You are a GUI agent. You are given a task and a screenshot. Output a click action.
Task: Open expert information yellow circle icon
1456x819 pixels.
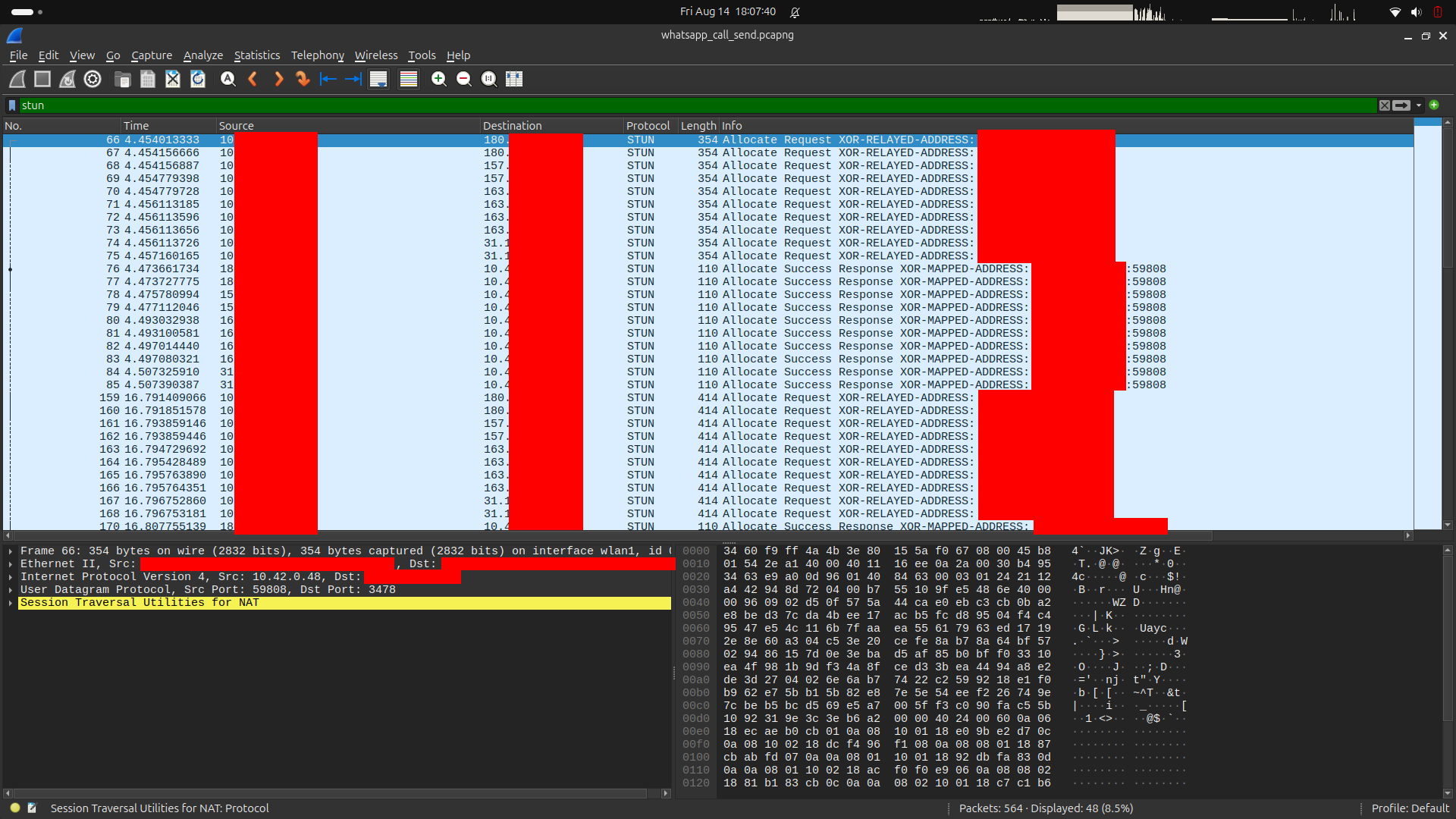pyautogui.click(x=15, y=808)
